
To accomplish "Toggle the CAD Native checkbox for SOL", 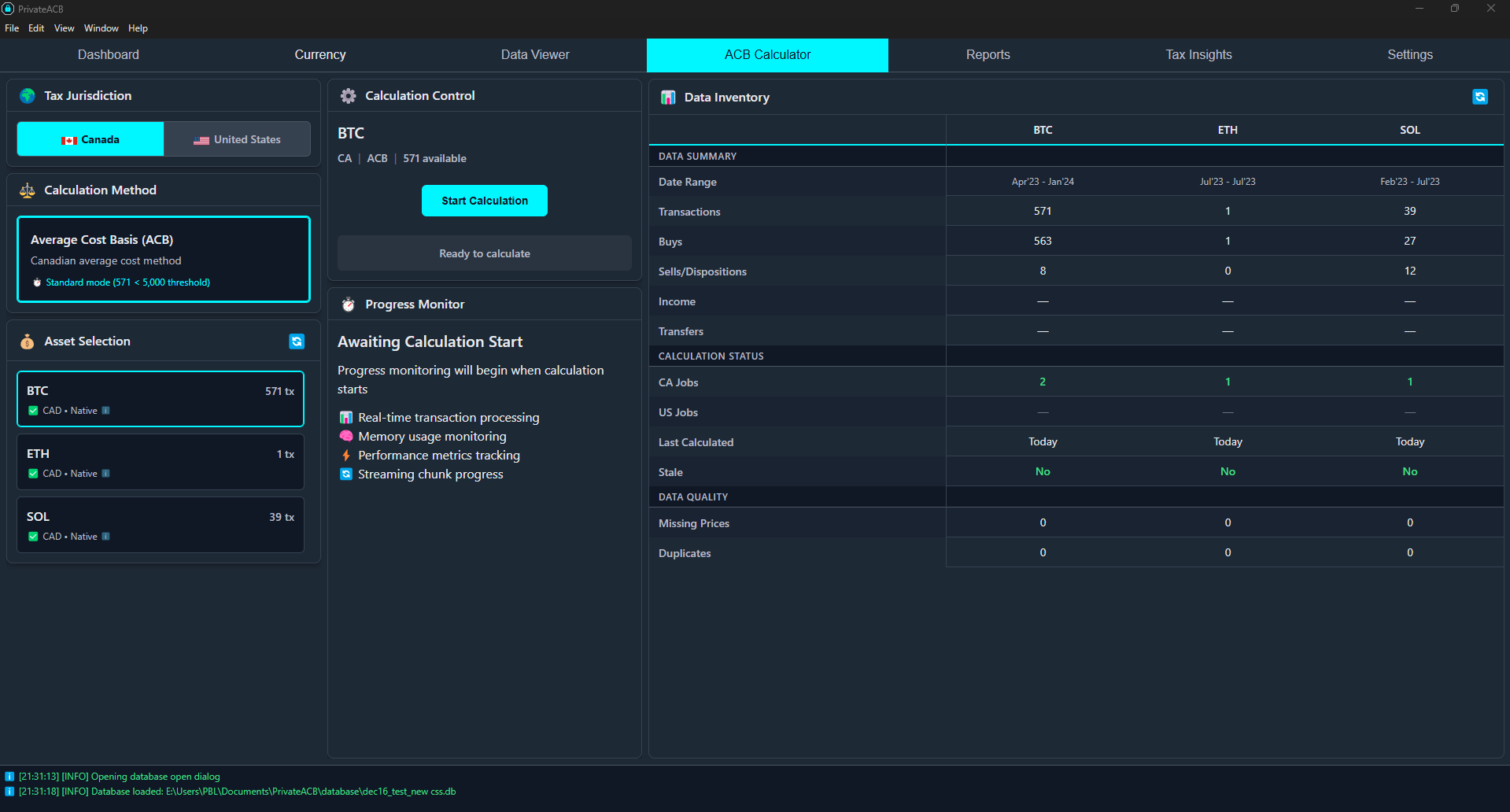I will pyautogui.click(x=33, y=536).
